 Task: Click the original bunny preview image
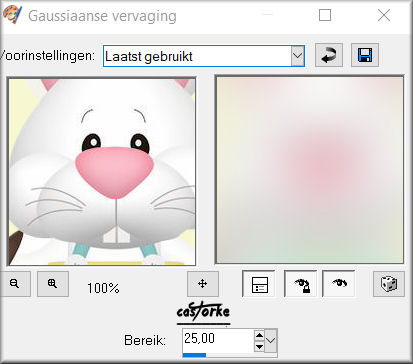(102, 172)
